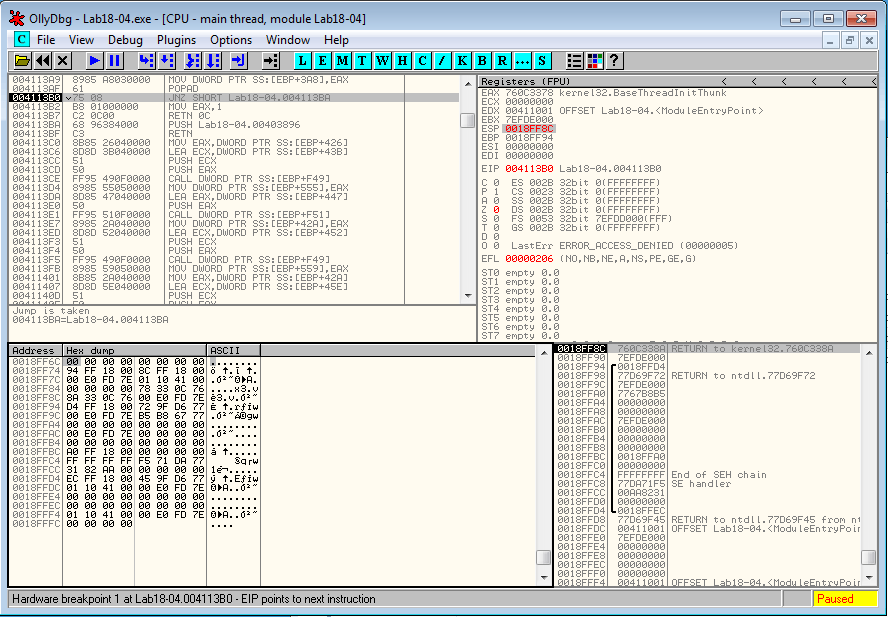888x617 pixels.
Task: Pause execution with the Pause icon
Action: click(115, 61)
